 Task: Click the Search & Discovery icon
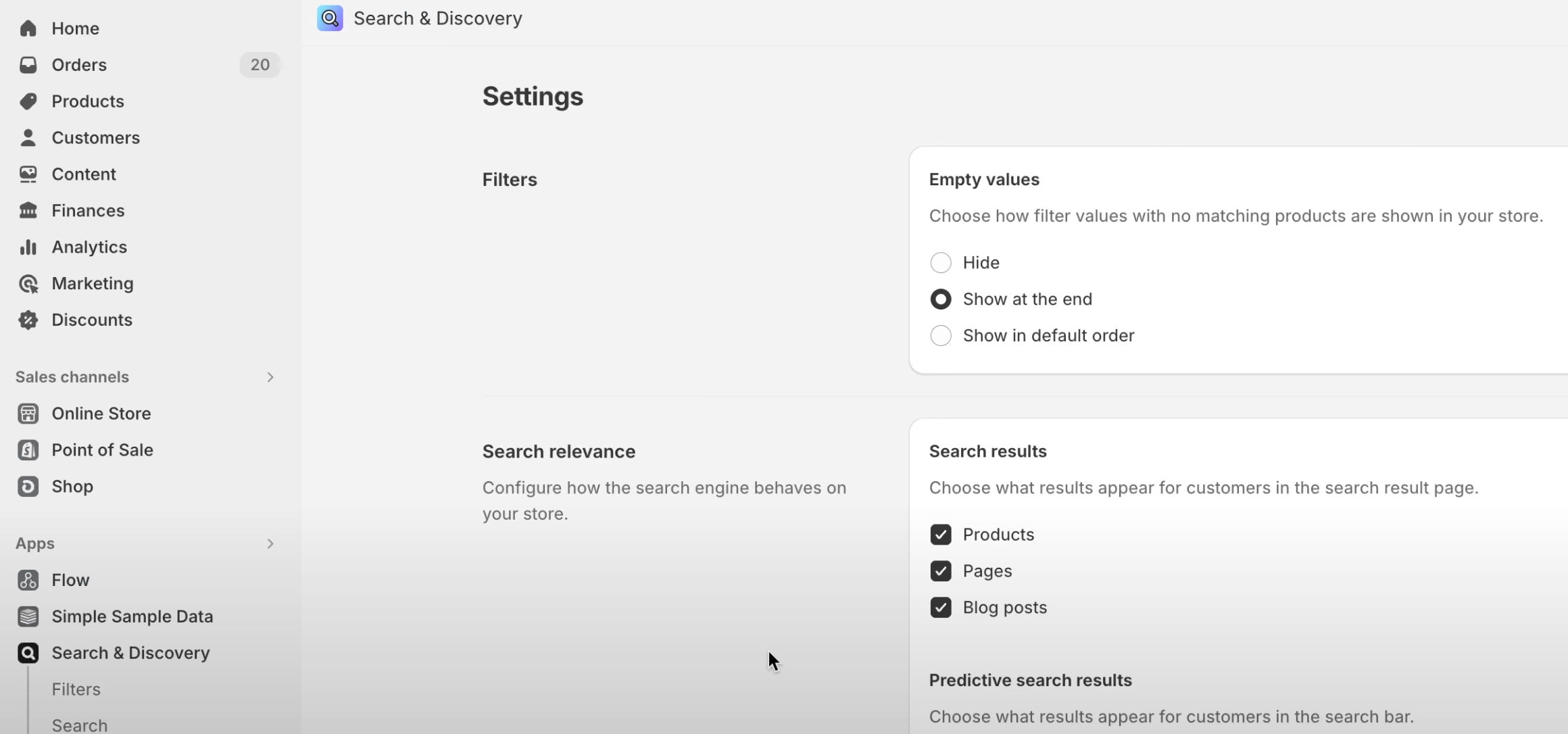(28, 653)
